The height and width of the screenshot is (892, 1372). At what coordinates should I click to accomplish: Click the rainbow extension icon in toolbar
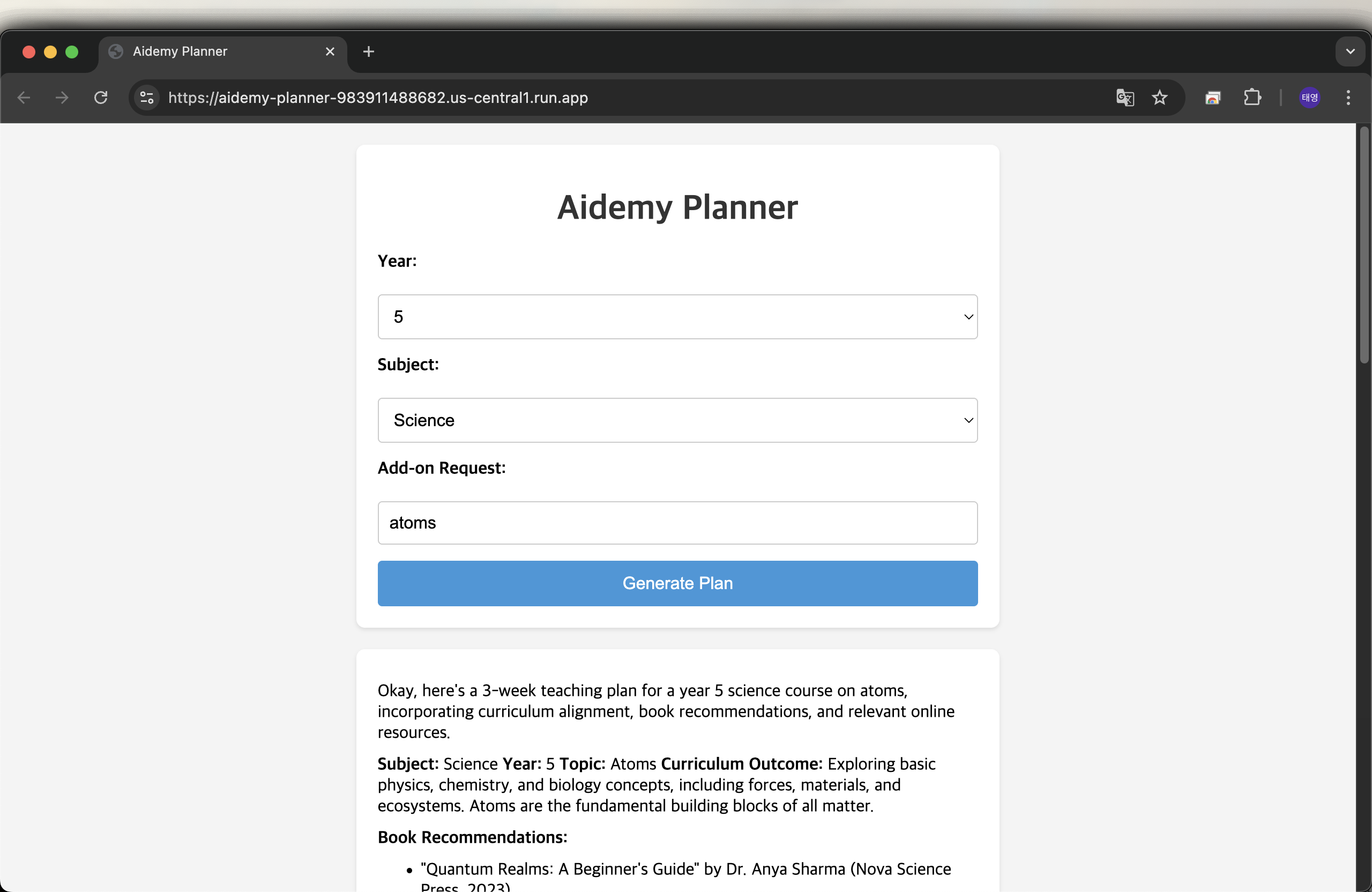[1213, 98]
